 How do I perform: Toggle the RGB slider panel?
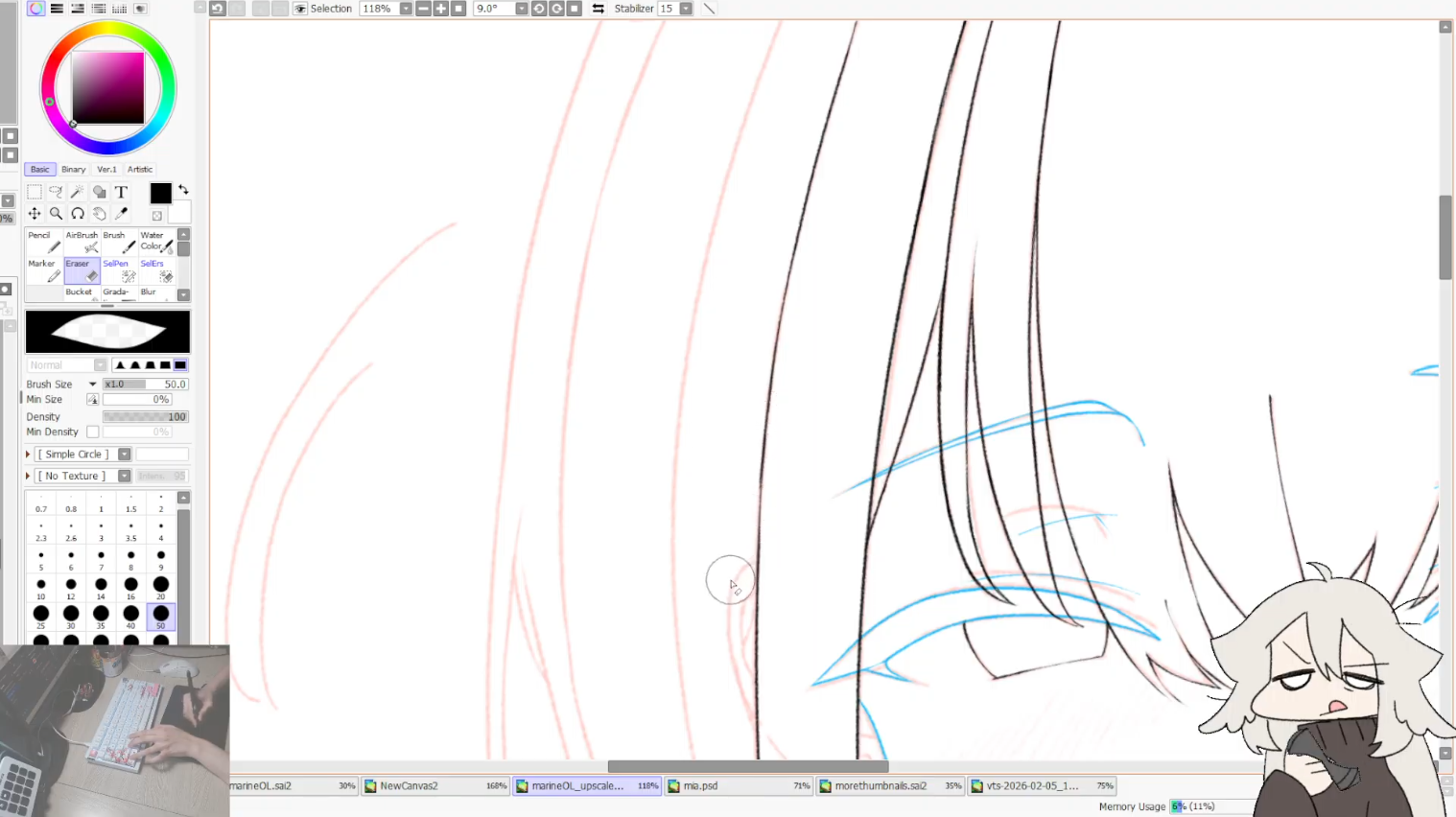click(x=57, y=9)
